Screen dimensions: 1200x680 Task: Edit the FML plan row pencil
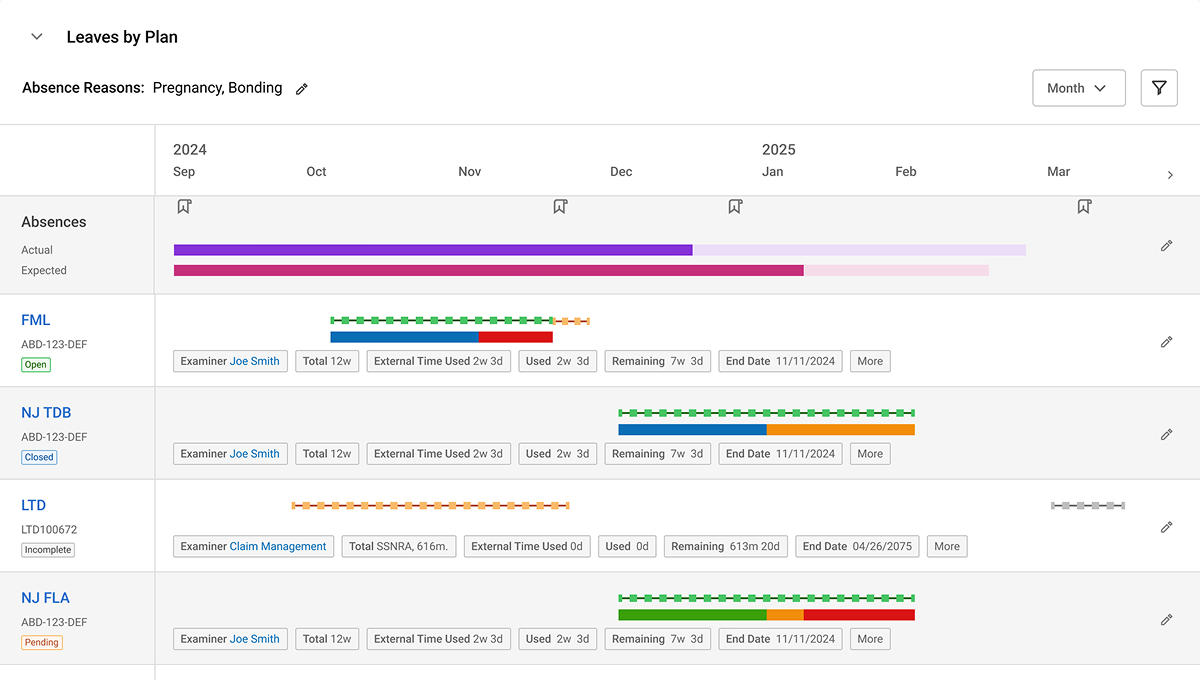coord(1166,342)
